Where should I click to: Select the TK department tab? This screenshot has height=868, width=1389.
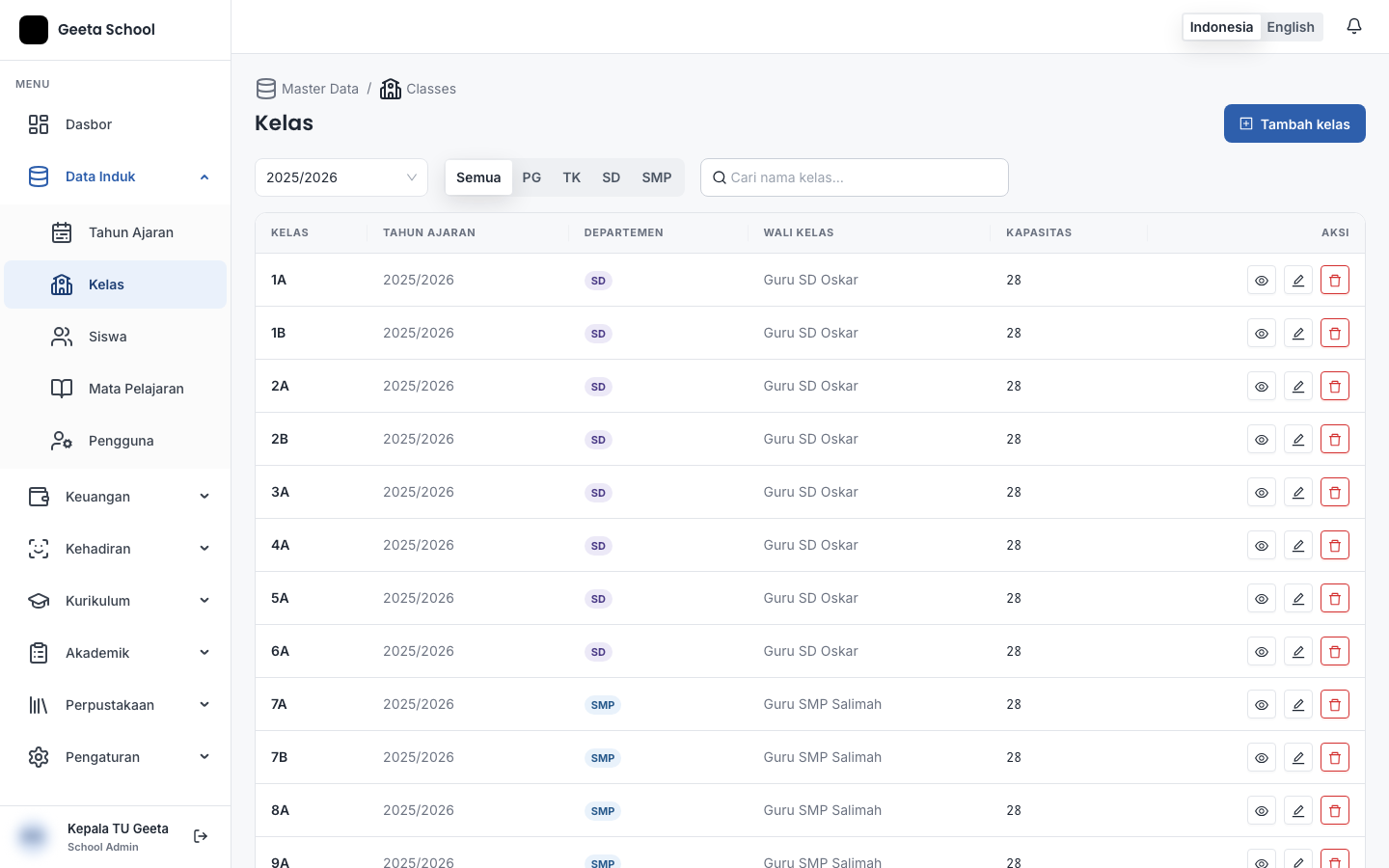tap(572, 177)
